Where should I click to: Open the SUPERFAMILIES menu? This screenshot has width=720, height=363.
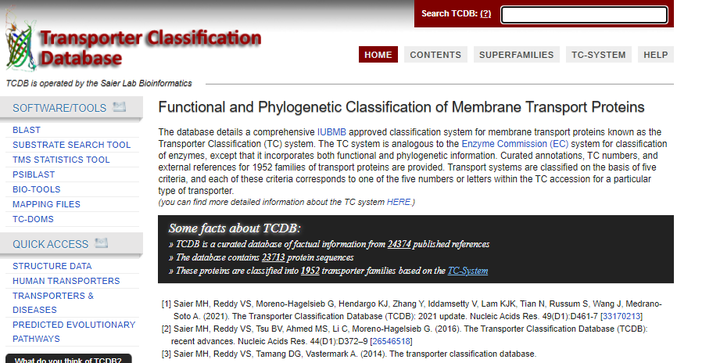tap(516, 55)
